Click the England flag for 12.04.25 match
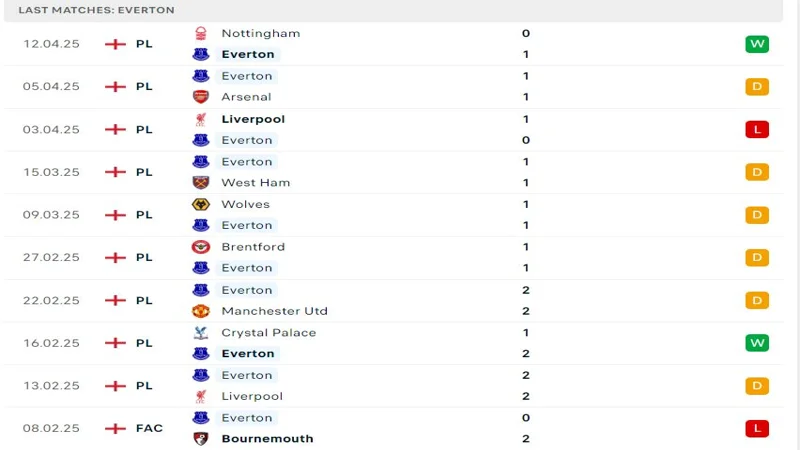This screenshot has width=800, height=450. point(115,44)
